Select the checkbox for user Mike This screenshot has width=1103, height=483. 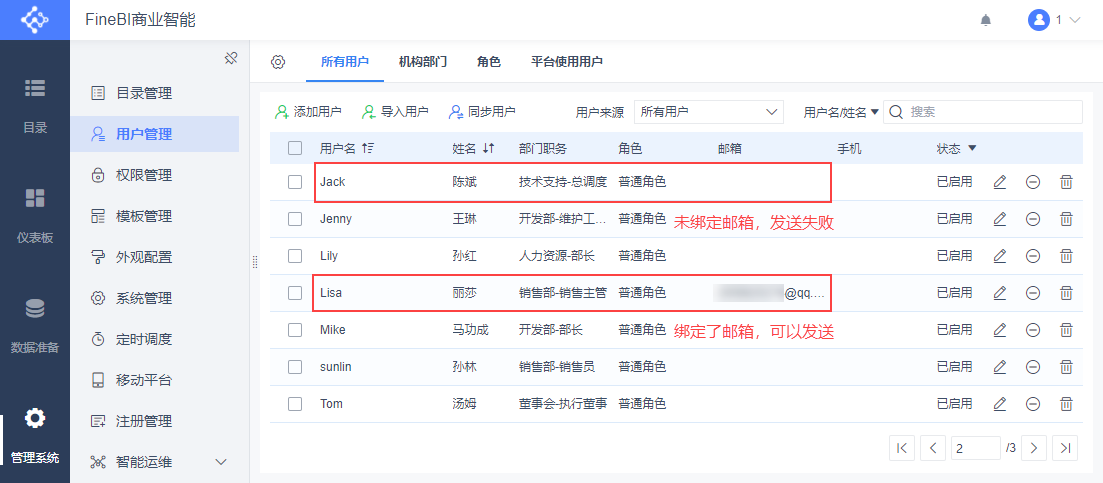click(295, 330)
